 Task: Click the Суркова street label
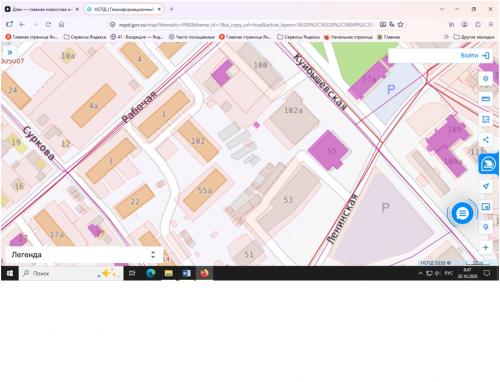(x=39, y=143)
